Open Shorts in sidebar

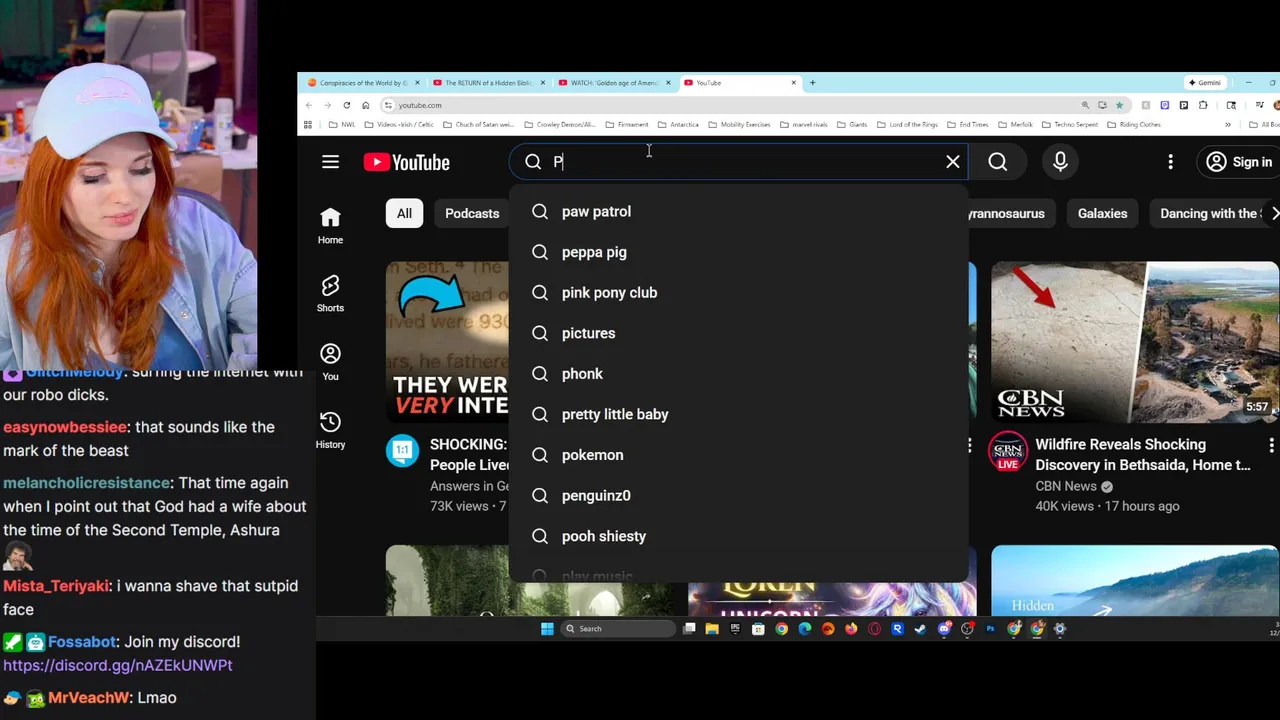click(x=330, y=294)
